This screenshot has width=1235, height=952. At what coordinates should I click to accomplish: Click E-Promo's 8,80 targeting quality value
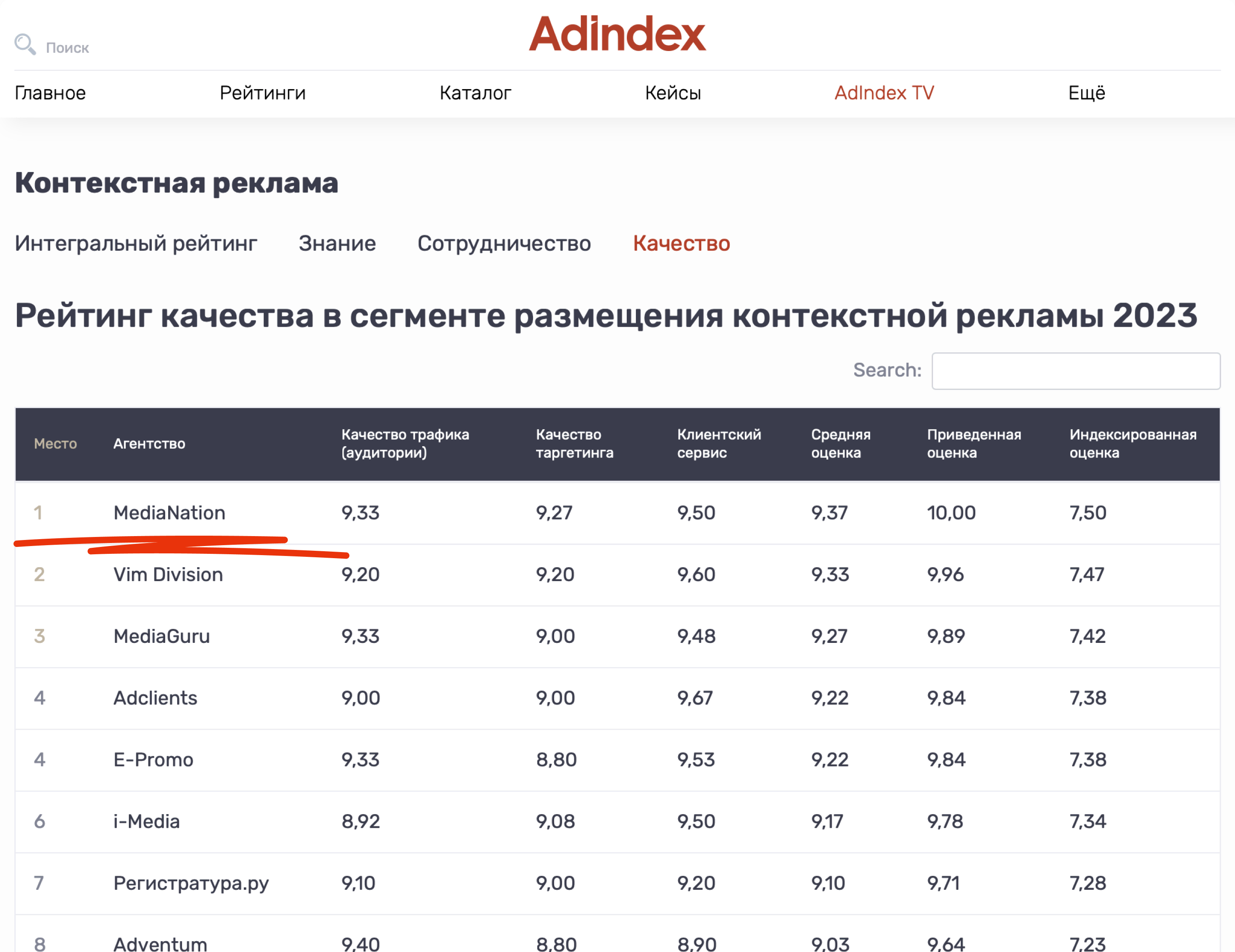click(x=556, y=759)
